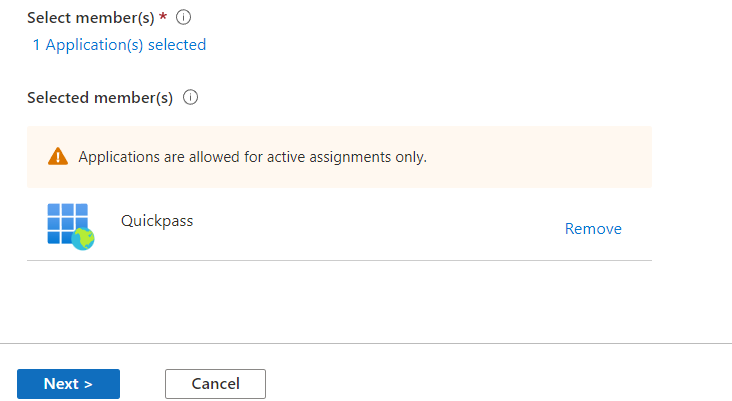Screen dimensions: 732x401
Task: Open the info tooltip next to Selected member(s)
Action: click(190, 98)
